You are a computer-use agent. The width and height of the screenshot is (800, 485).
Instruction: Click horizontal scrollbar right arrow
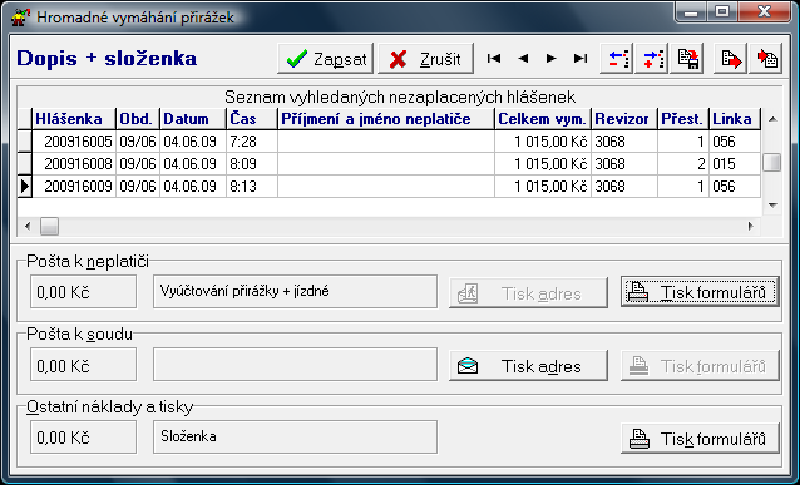pyautogui.click(x=751, y=226)
